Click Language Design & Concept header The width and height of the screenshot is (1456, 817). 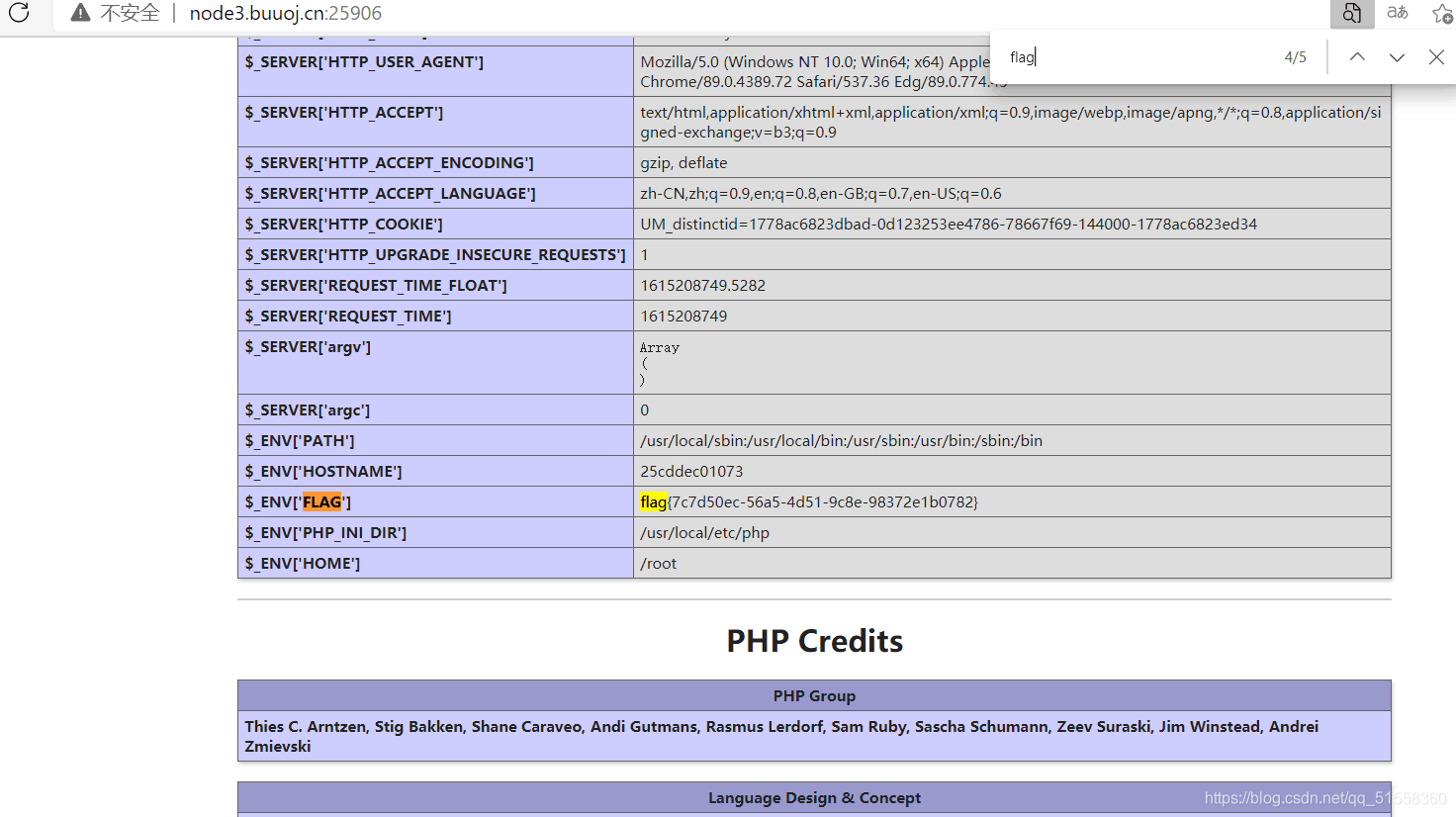click(x=814, y=797)
